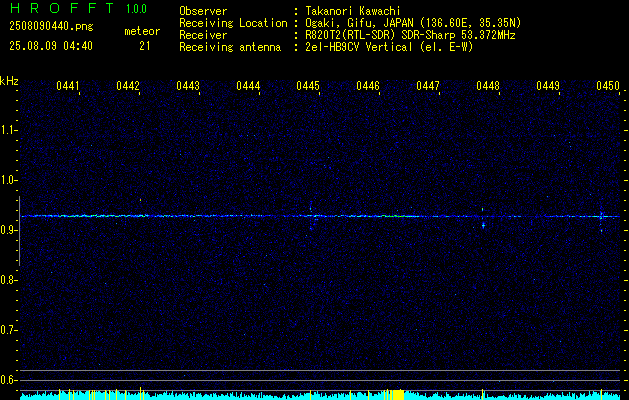Image resolution: width=629 pixels, height=400 pixels.
Task: Click the Receiving antenna label
Action: coord(230,47)
